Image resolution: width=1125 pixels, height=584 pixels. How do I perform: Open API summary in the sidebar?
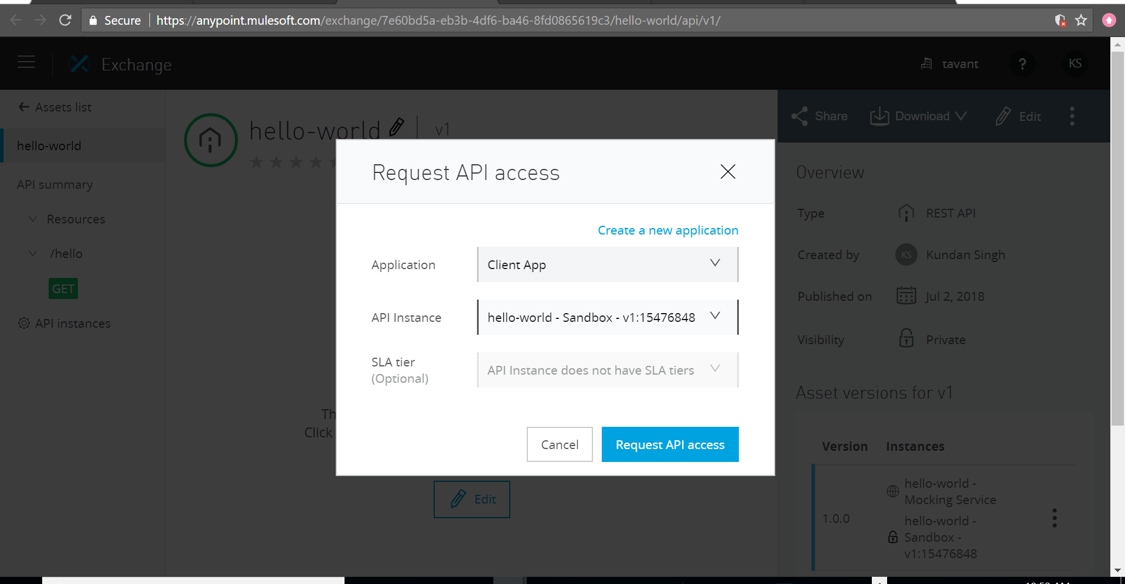click(x=55, y=184)
